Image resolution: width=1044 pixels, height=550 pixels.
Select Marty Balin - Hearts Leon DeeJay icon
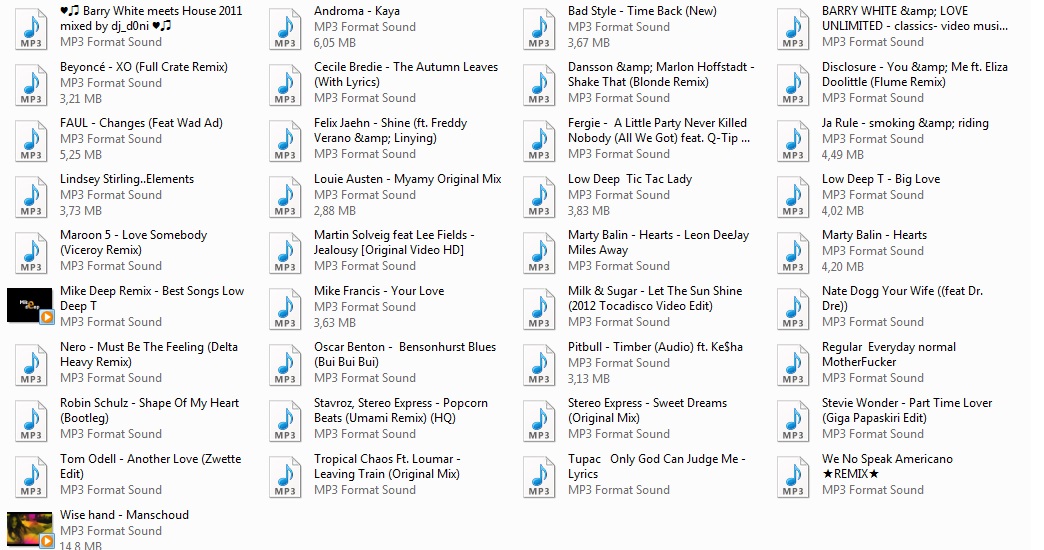point(539,253)
